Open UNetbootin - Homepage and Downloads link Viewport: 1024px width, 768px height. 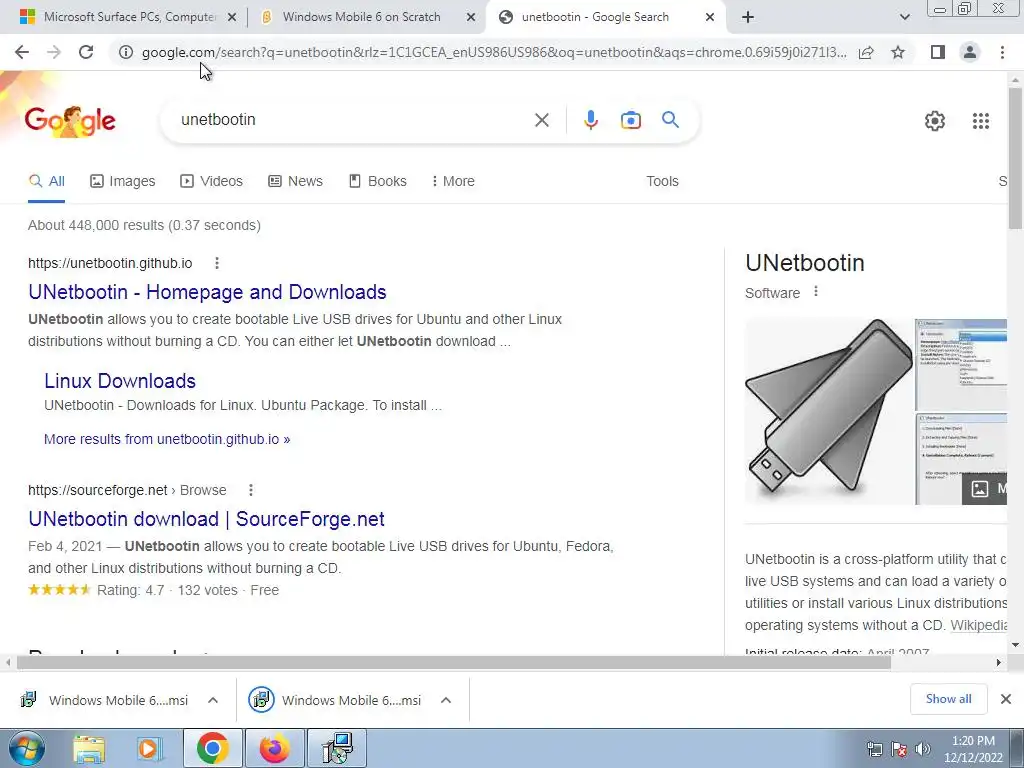[207, 292]
